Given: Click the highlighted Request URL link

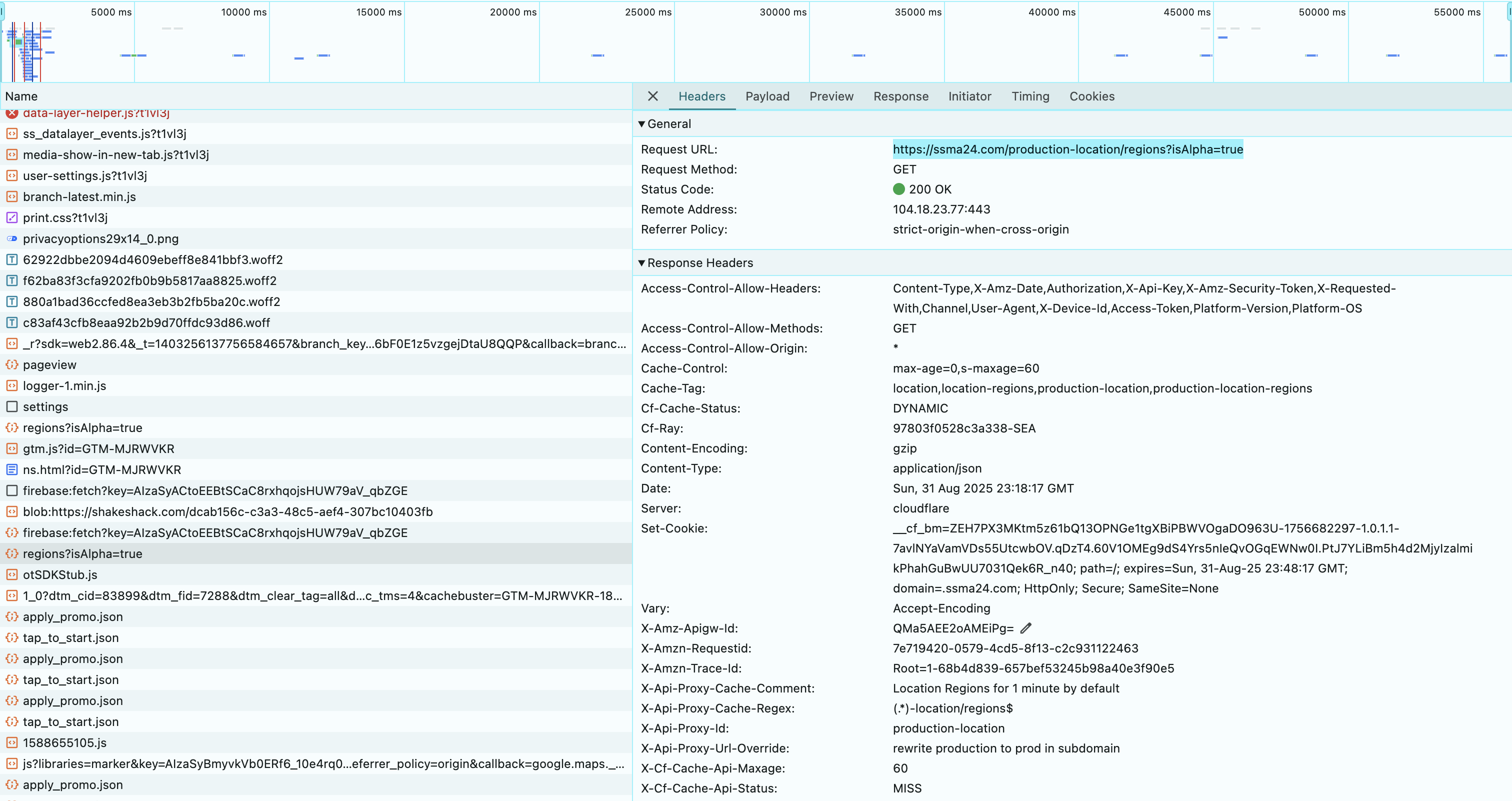Looking at the screenshot, I should (1067, 149).
